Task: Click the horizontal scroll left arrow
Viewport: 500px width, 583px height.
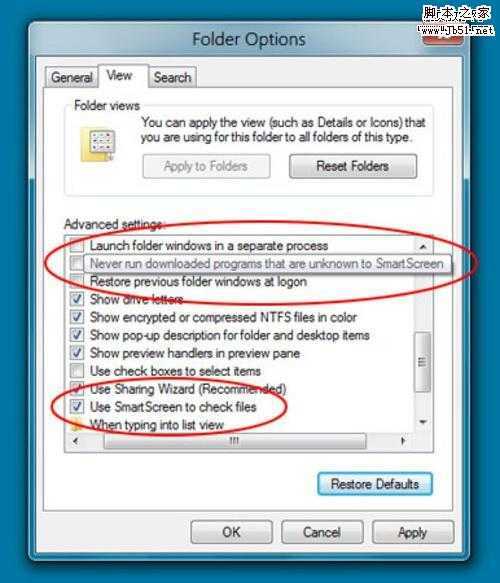Action: pyautogui.click(x=76, y=441)
